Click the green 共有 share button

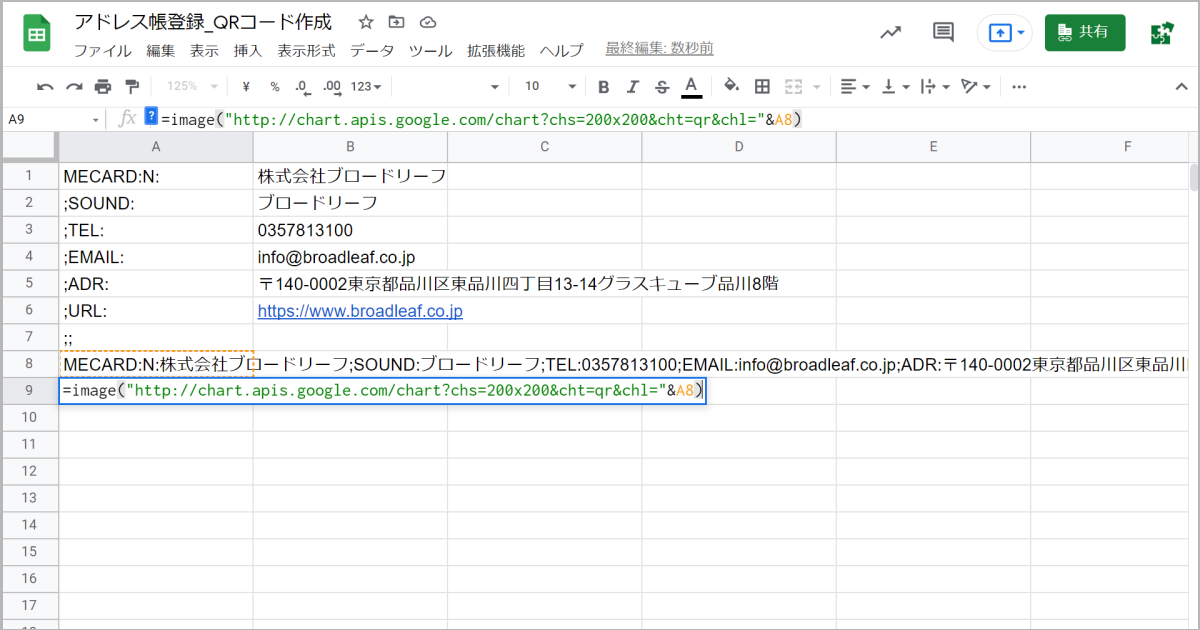click(x=1084, y=32)
